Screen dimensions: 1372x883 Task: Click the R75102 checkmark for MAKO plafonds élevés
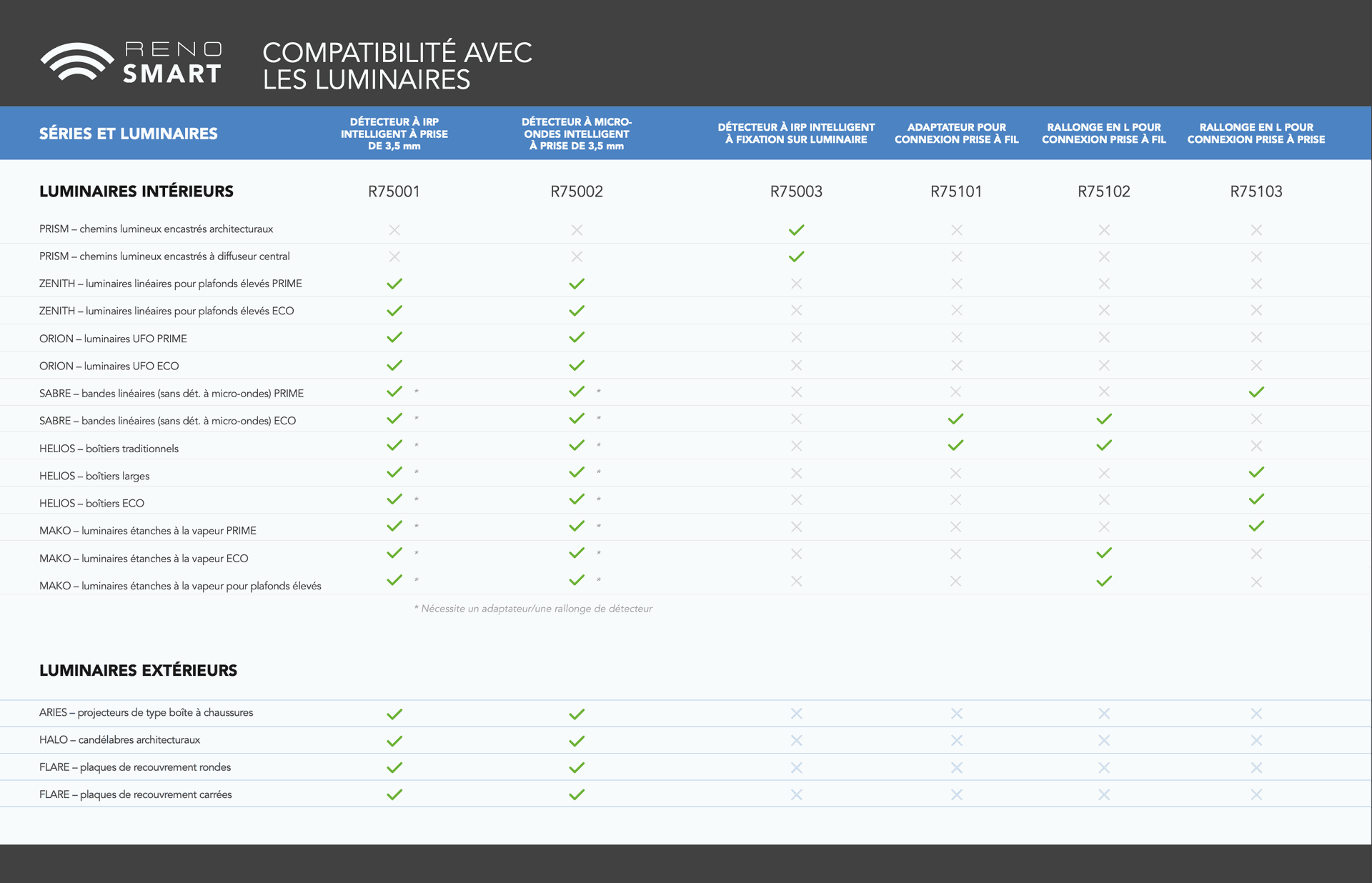1104,581
